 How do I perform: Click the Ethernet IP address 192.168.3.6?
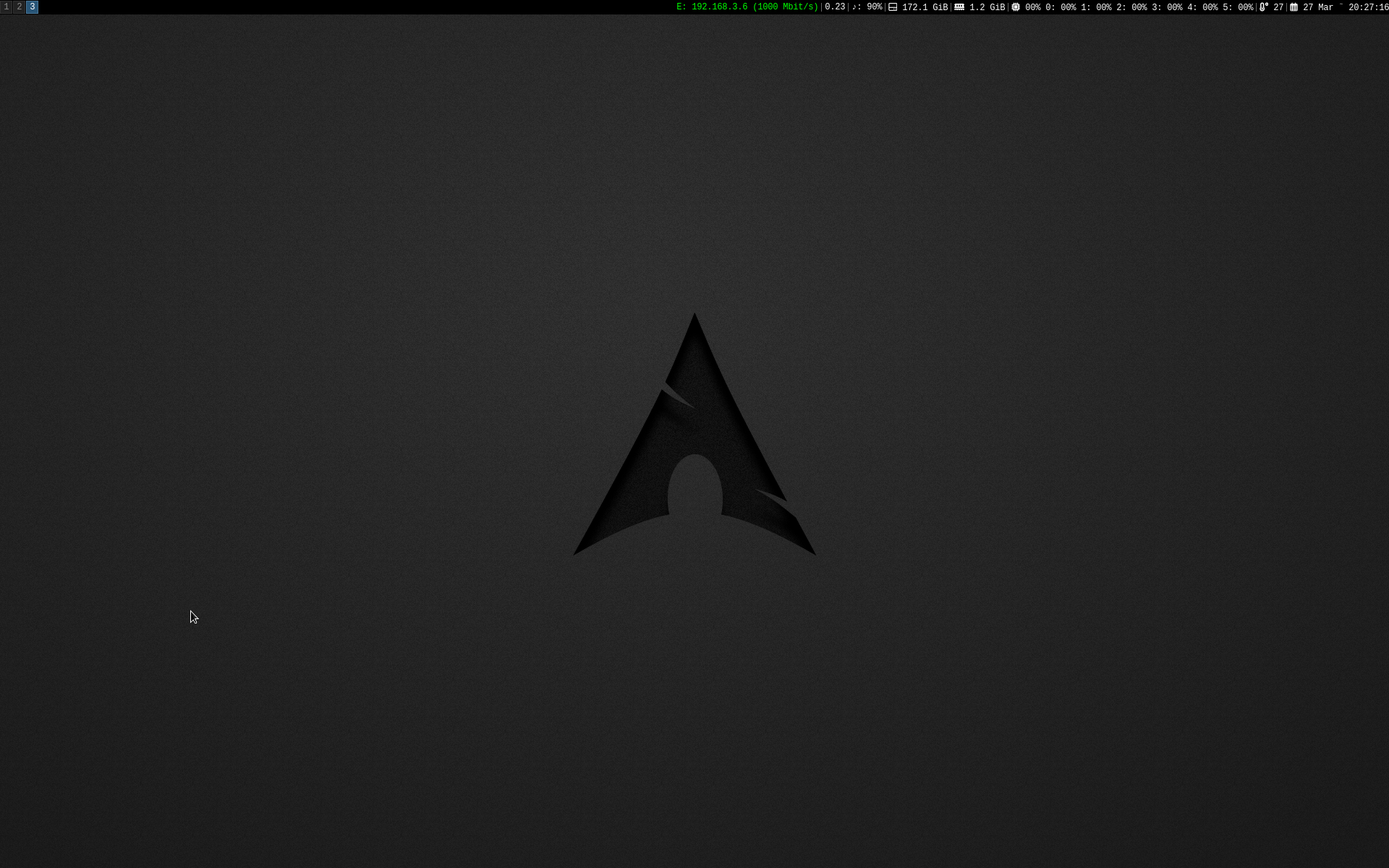pos(719,7)
